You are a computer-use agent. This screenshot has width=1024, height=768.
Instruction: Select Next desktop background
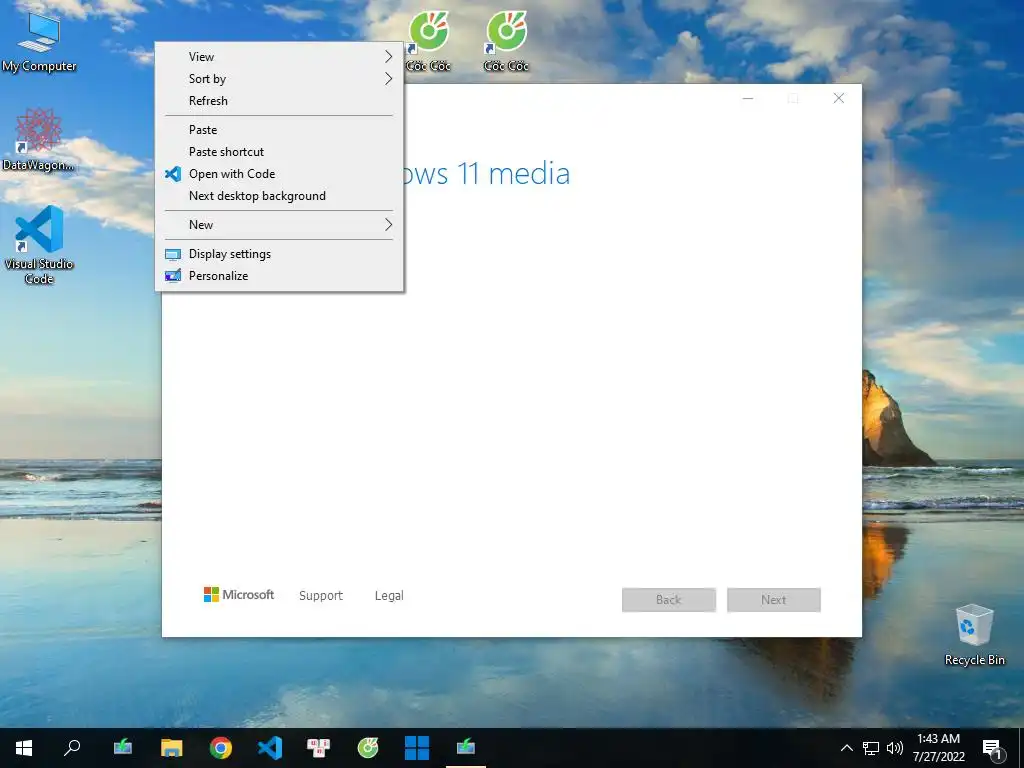pos(280,196)
